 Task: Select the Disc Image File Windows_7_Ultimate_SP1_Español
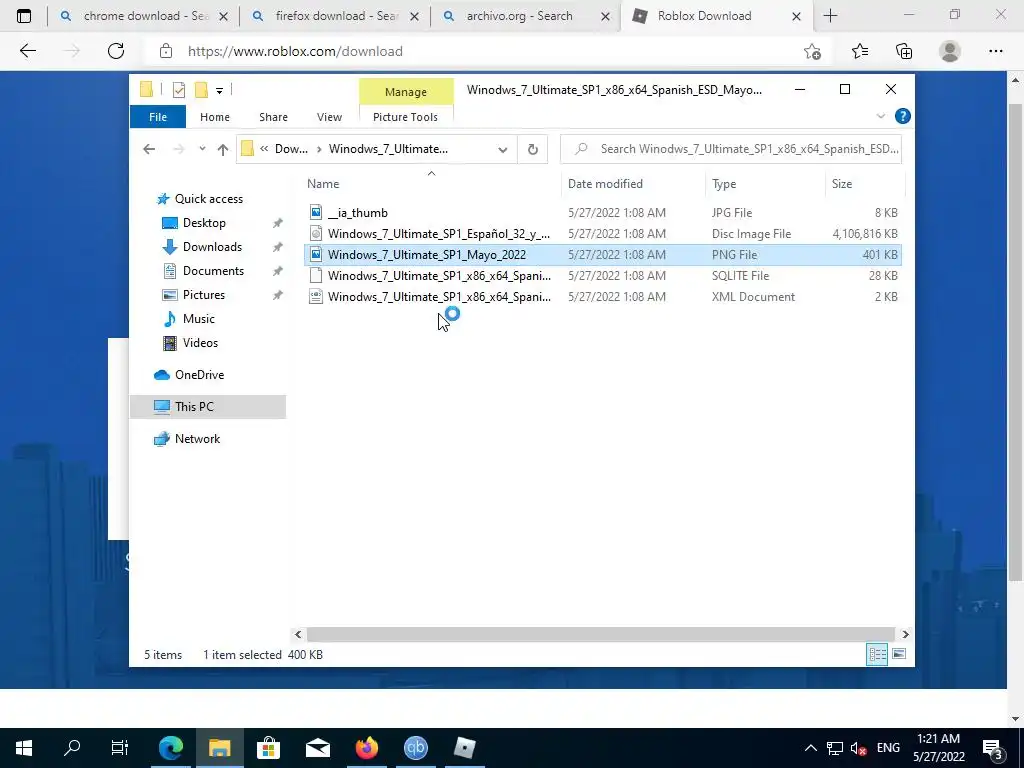click(602, 234)
